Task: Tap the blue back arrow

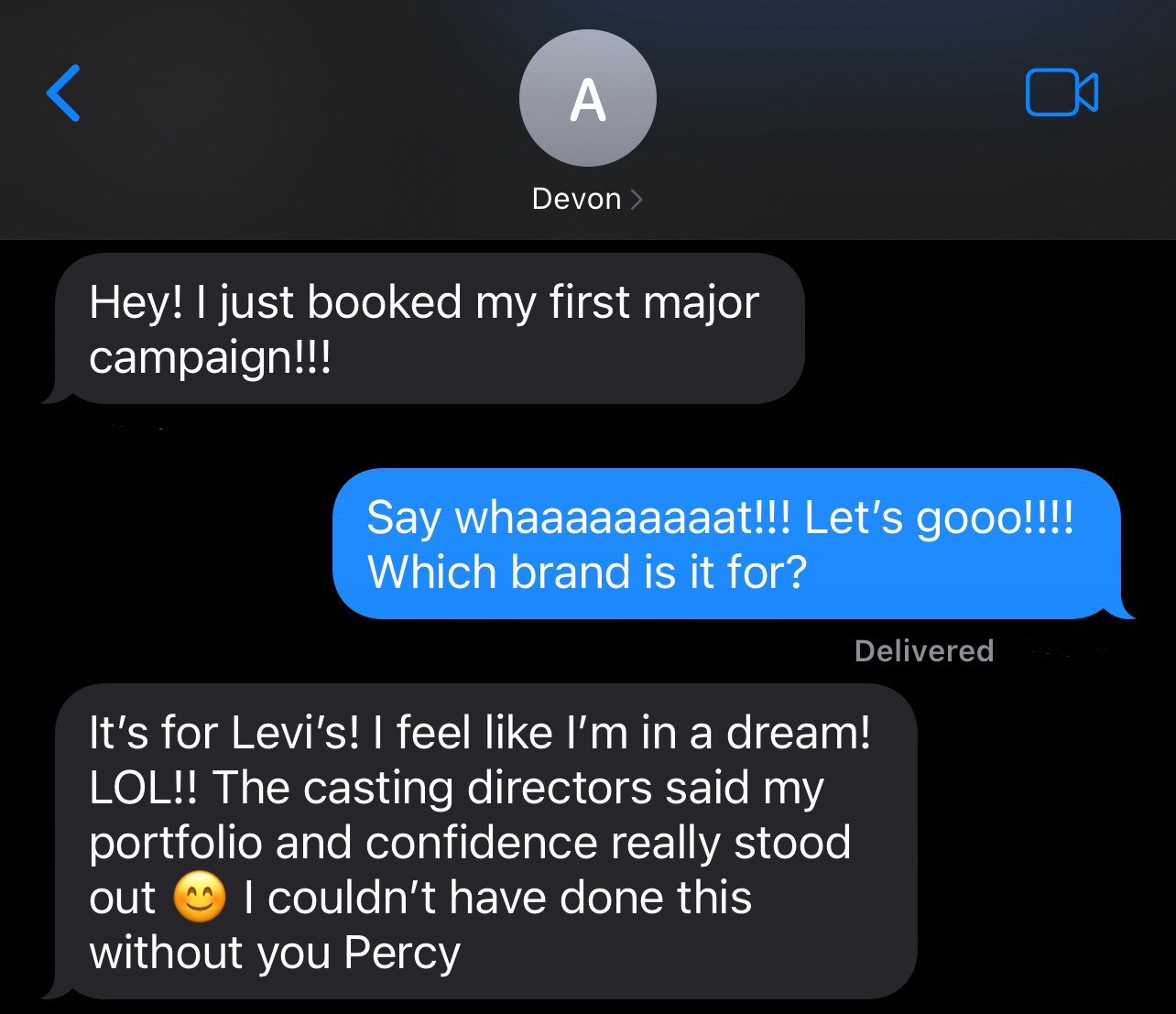Action: coord(63,93)
